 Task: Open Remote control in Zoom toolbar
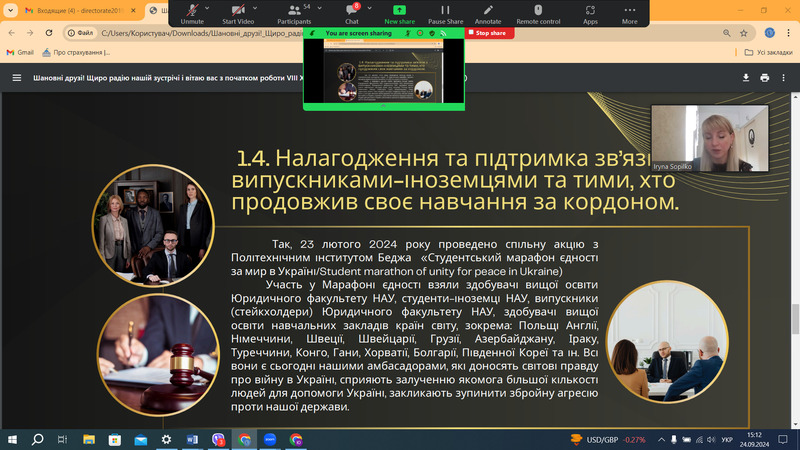point(538,12)
